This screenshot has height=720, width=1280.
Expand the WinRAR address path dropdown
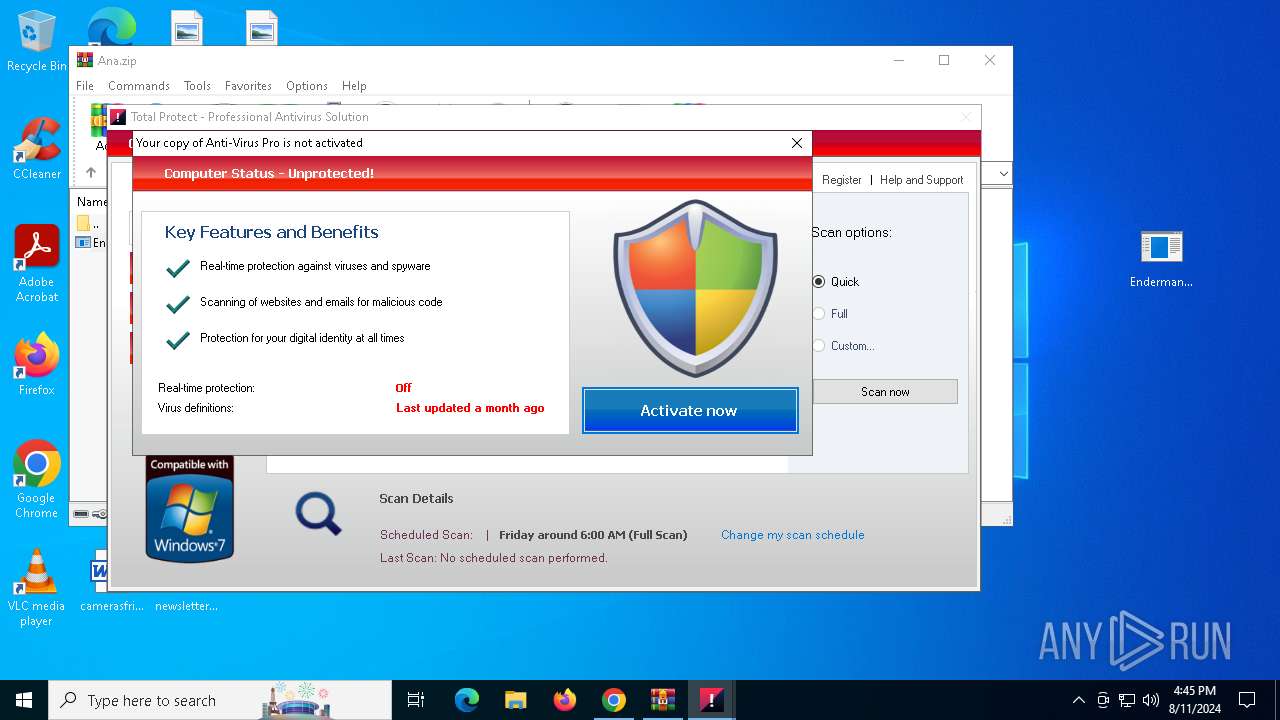1003,174
